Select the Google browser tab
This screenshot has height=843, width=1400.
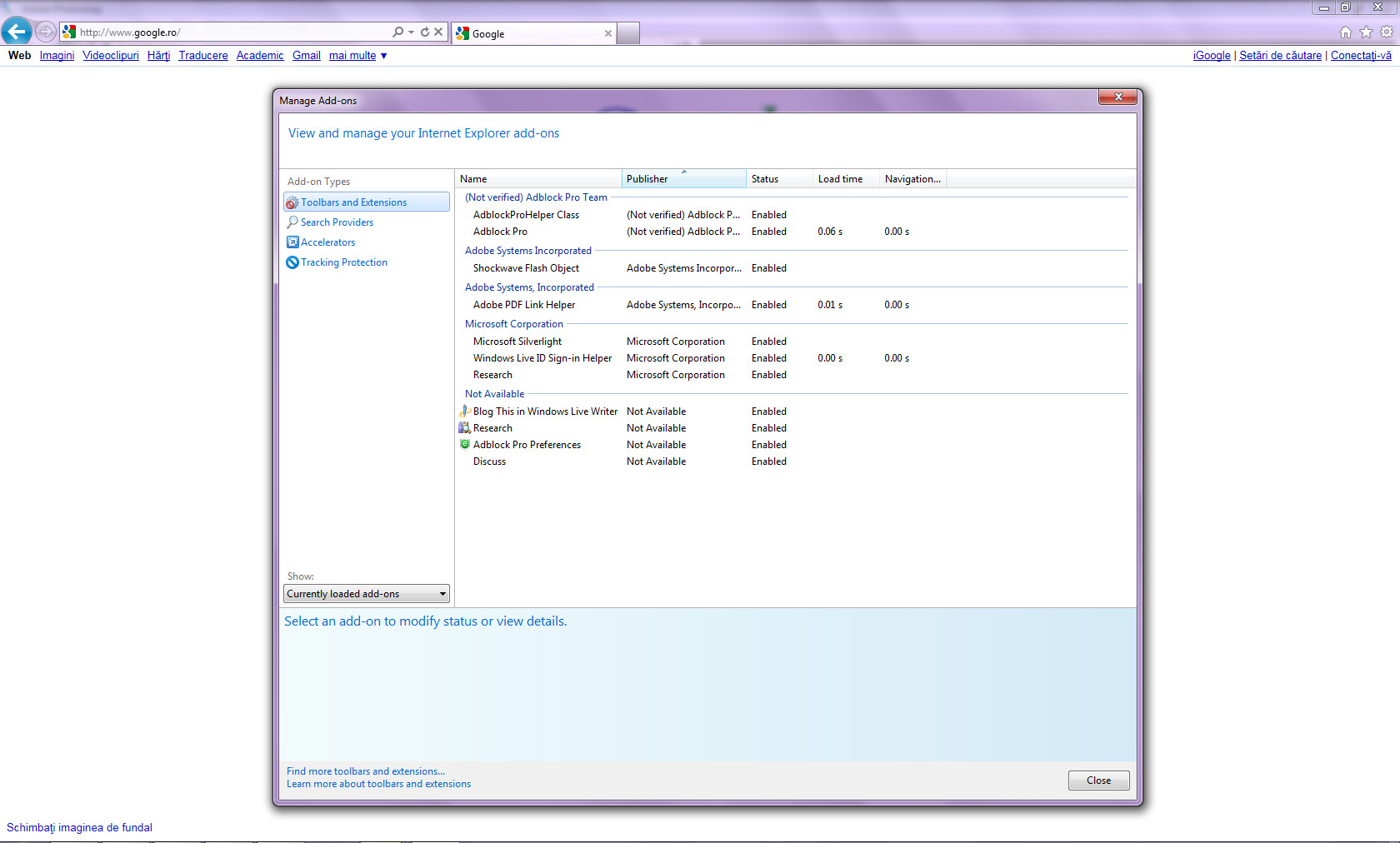[x=533, y=33]
